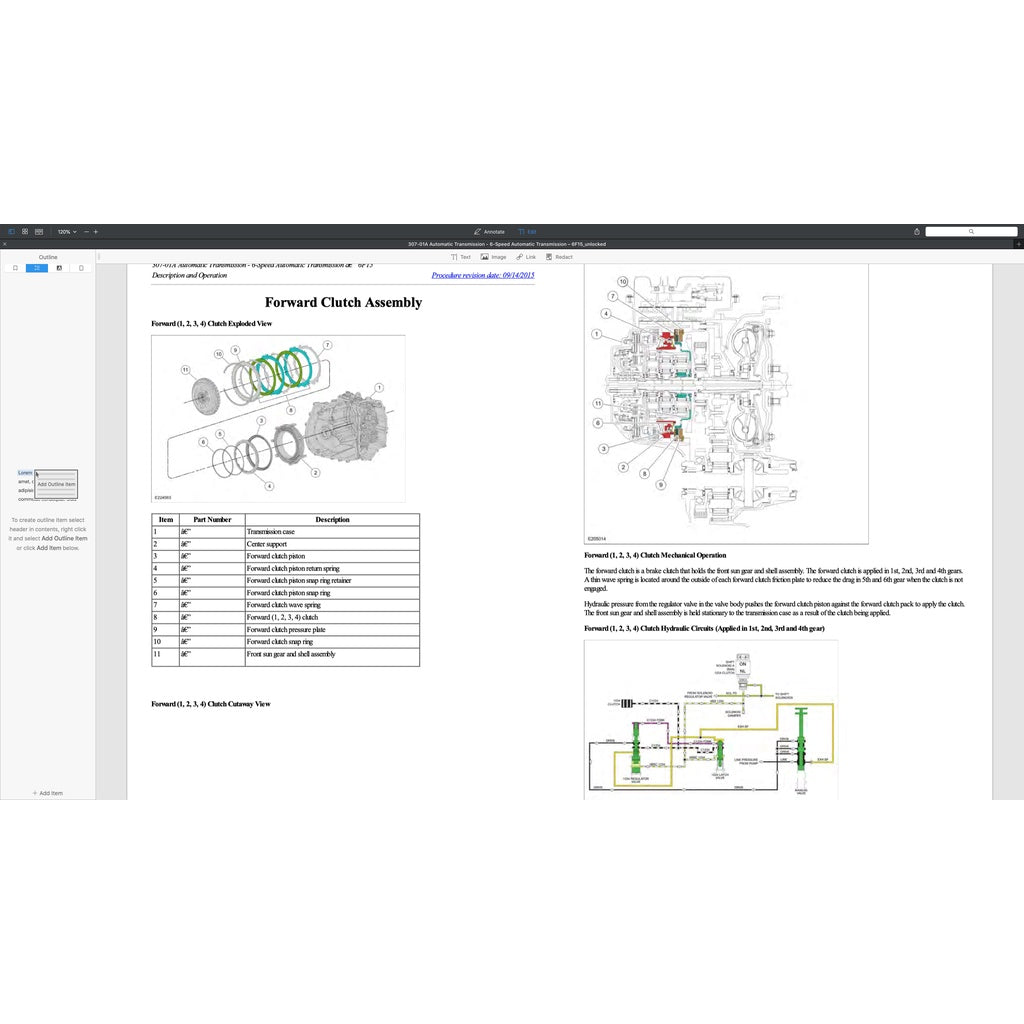
Task: Switch to the bookmarks panel in sidebar
Action: (15, 268)
